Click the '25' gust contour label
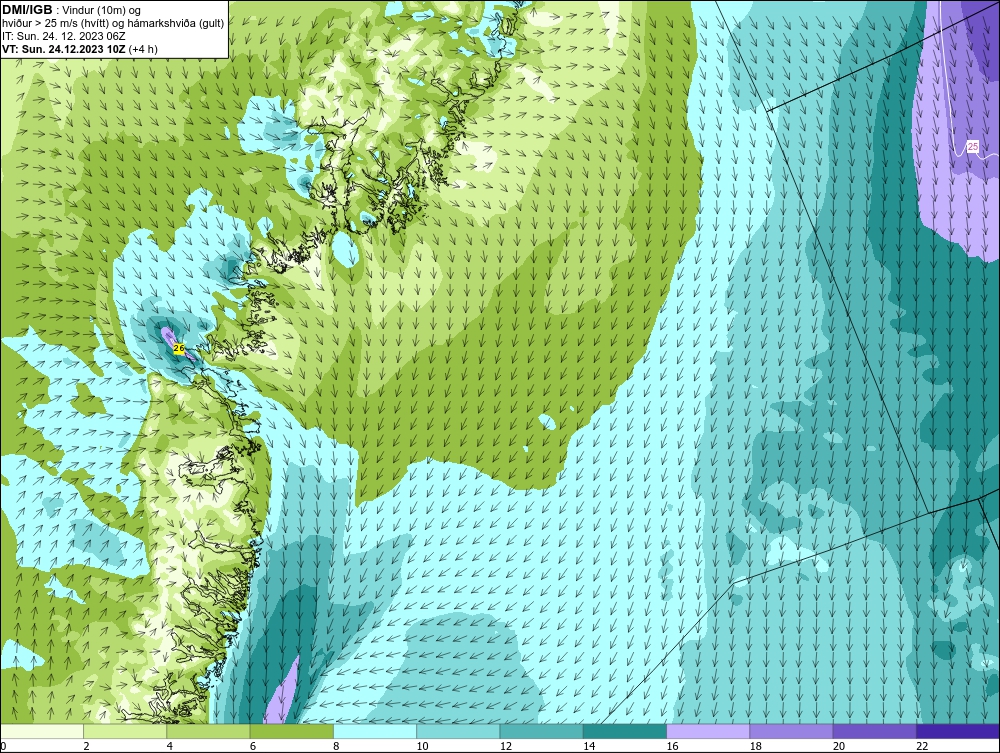Image resolution: width=1000 pixels, height=753 pixels. click(x=973, y=147)
